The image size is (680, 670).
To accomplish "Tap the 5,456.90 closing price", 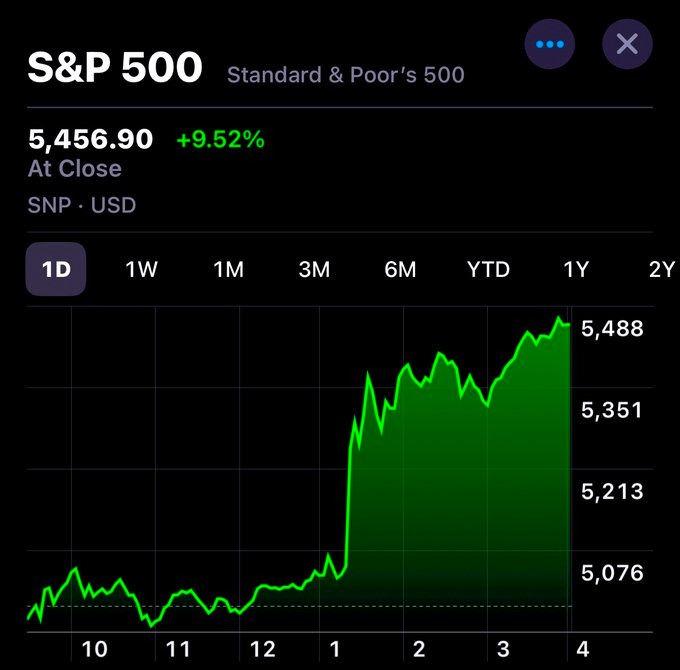I will tap(91, 140).
